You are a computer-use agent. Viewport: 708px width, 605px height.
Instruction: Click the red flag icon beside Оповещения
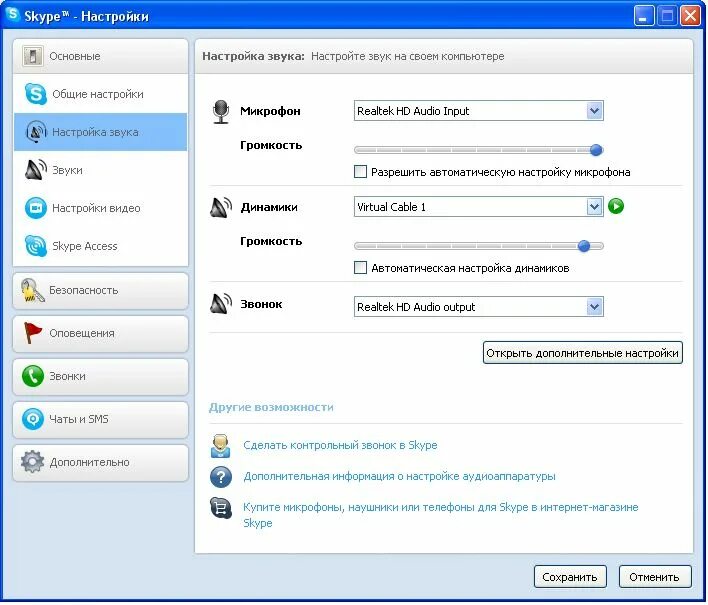[x=33, y=333]
